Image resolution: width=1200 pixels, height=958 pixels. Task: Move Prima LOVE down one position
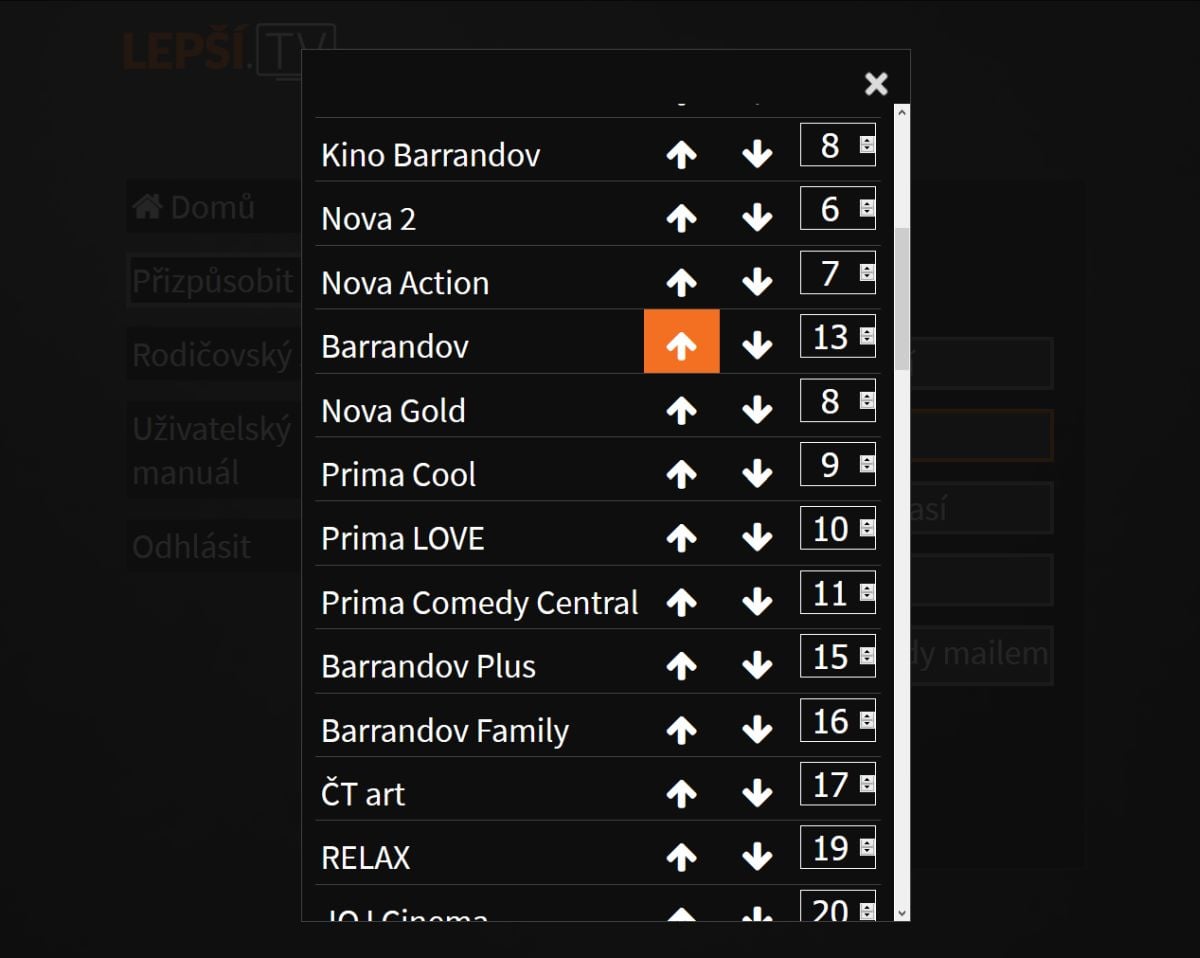click(x=757, y=538)
